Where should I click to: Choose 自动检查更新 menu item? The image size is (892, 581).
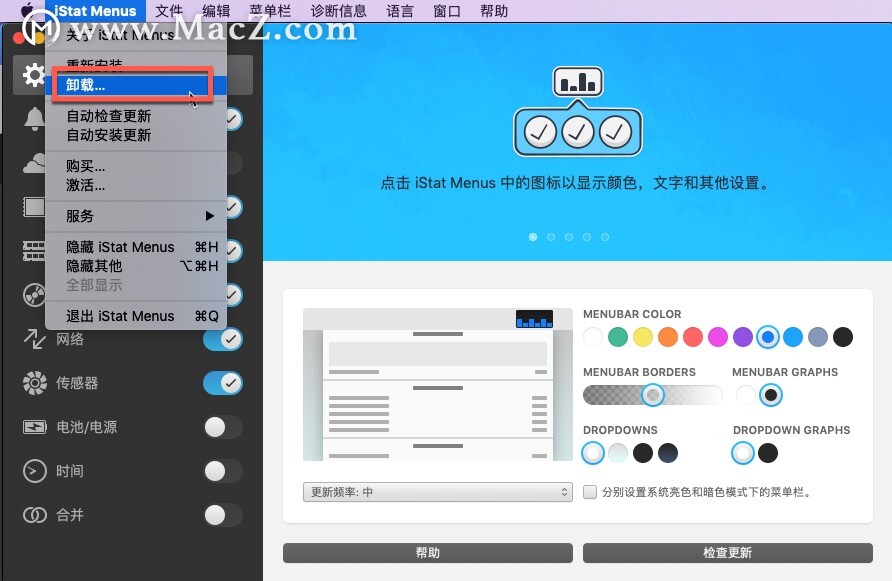pos(135,116)
